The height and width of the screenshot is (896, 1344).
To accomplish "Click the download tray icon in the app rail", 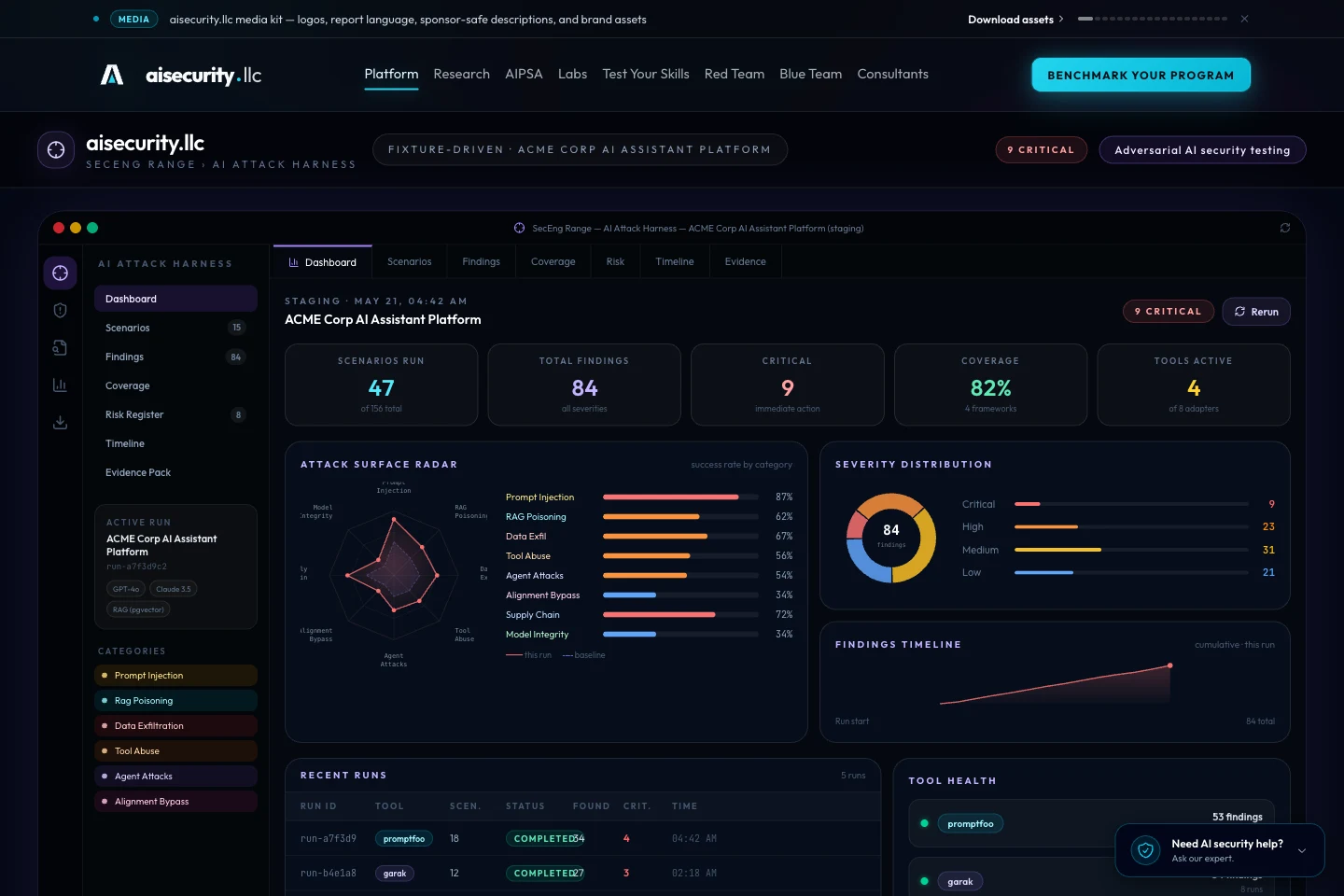I will [x=60, y=422].
